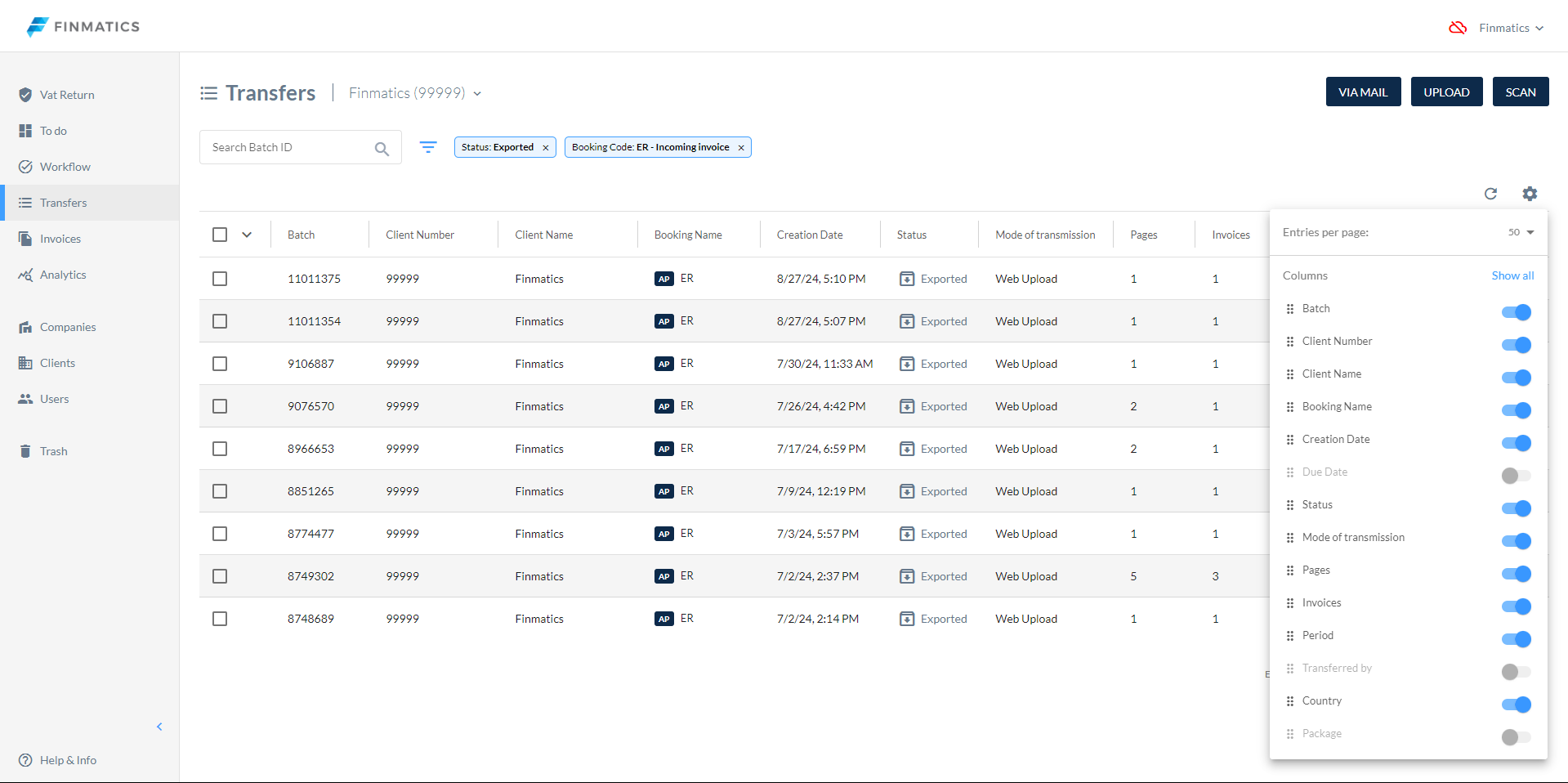Remove the Booking Code ER filter chip
Screen dimensions: 1568x783
(x=741, y=148)
